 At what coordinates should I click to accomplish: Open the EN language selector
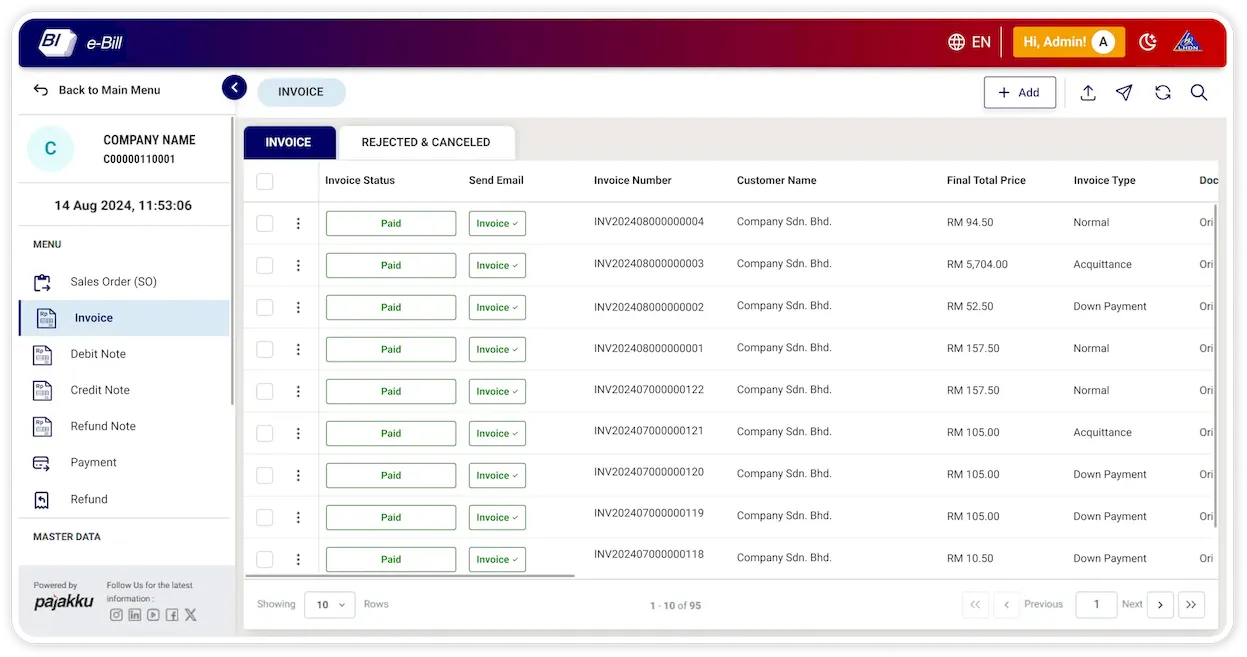(x=969, y=42)
